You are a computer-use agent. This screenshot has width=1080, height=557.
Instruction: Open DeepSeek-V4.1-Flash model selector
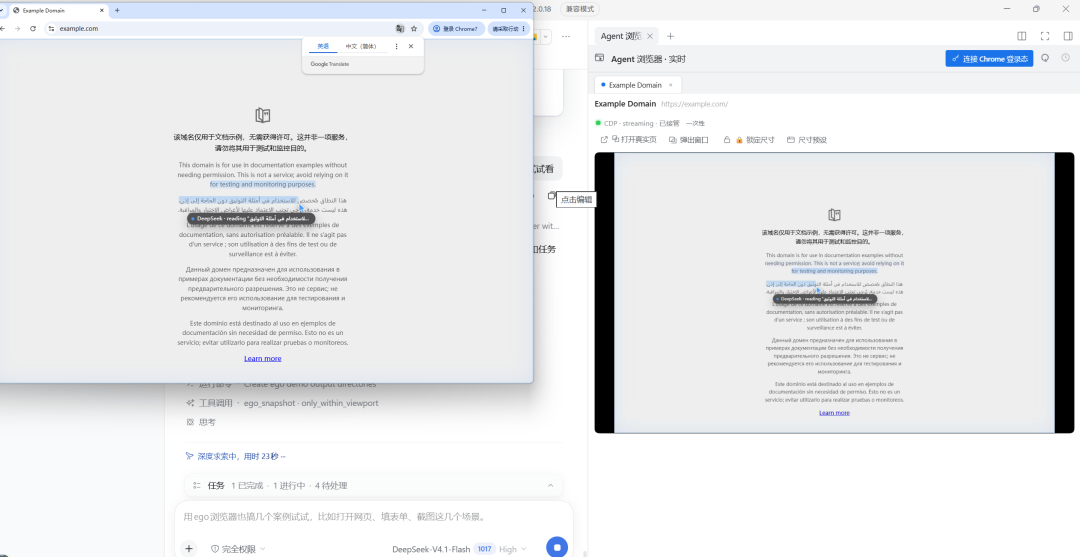pyautogui.click(x=430, y=549)
